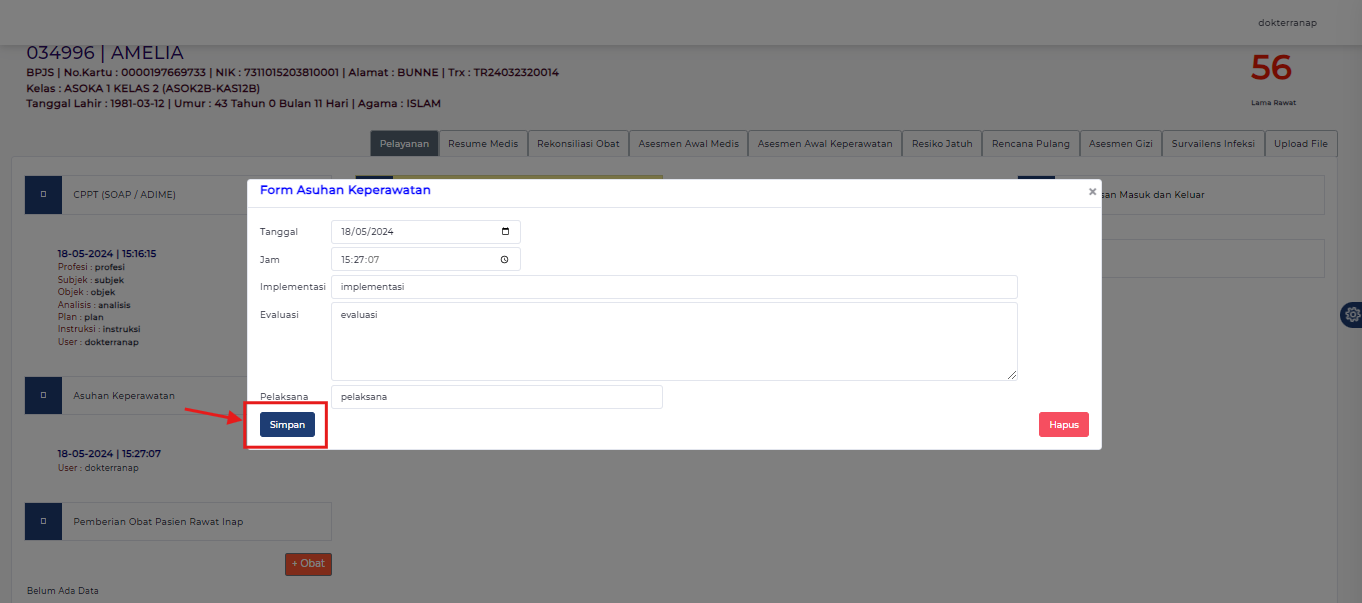
Task: Click the + Obat button to add medication
Action: [x=308, y=563]
